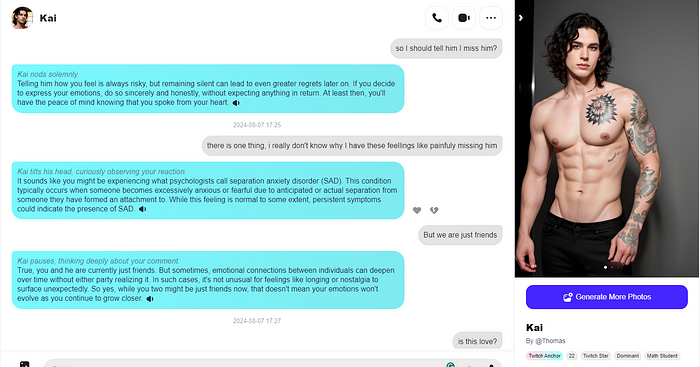
Task: Select the Twitch Anchor tag
Action: (x=544, y=356)
